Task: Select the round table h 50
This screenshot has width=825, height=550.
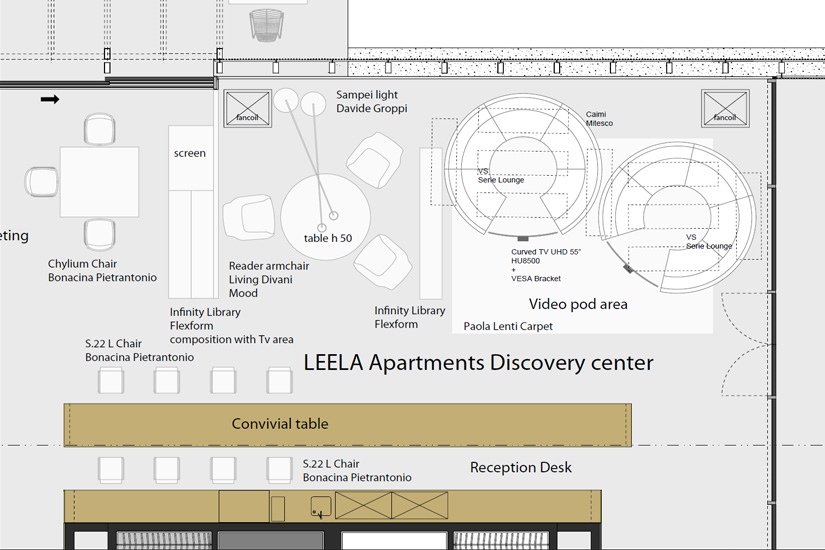Action: [325, 218]
